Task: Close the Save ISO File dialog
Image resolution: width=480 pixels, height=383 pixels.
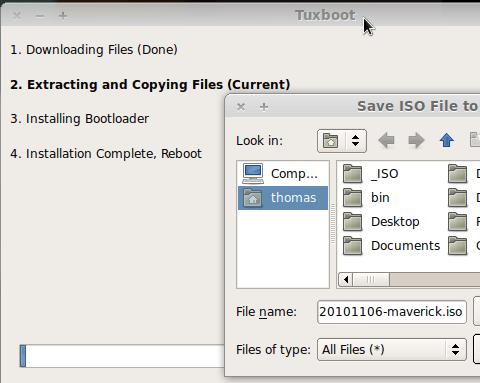Action: point(241,107)
